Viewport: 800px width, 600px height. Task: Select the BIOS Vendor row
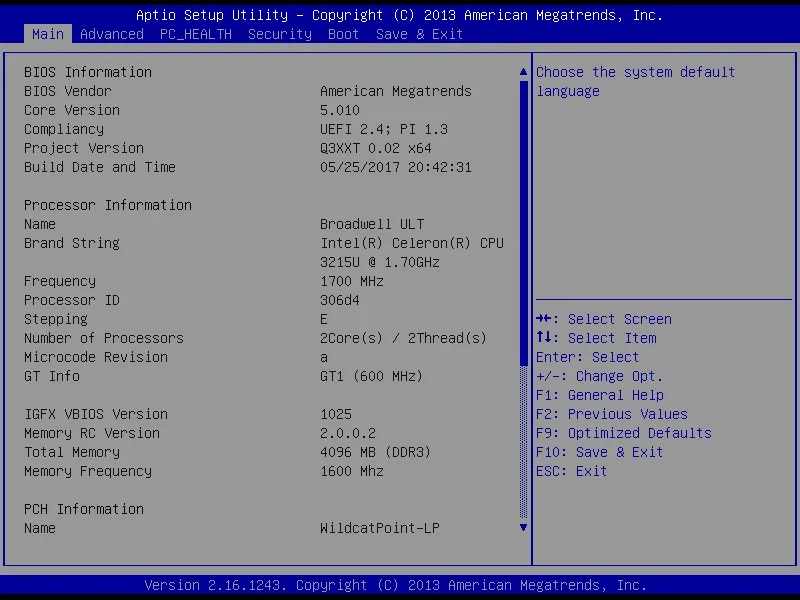tap(67, 91)
